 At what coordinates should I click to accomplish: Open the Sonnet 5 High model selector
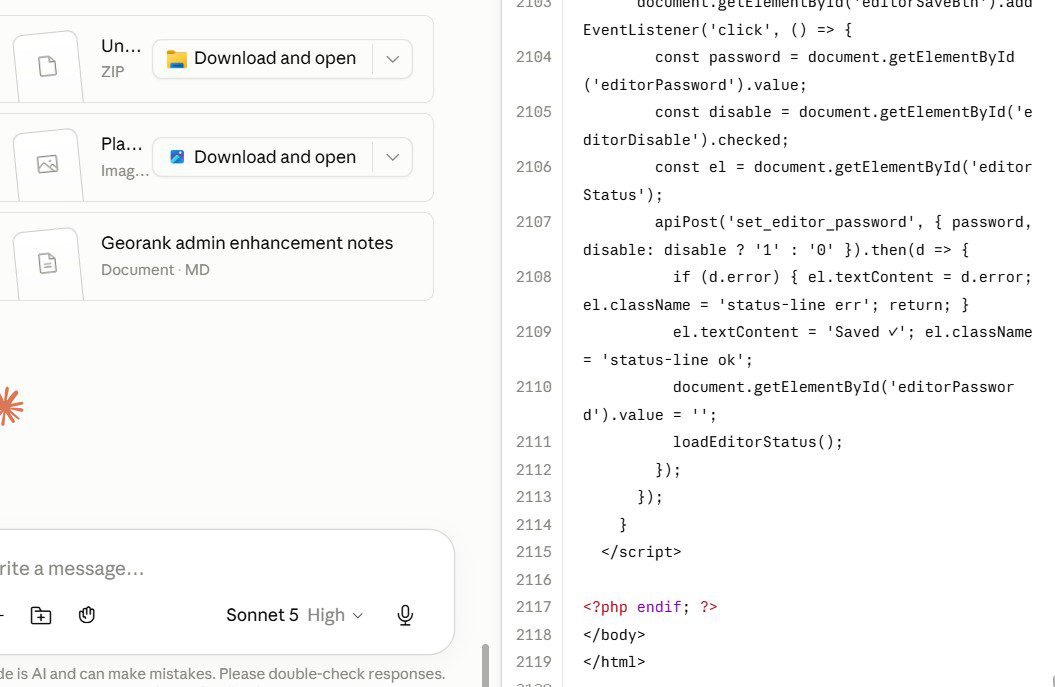tap(295, 615)
